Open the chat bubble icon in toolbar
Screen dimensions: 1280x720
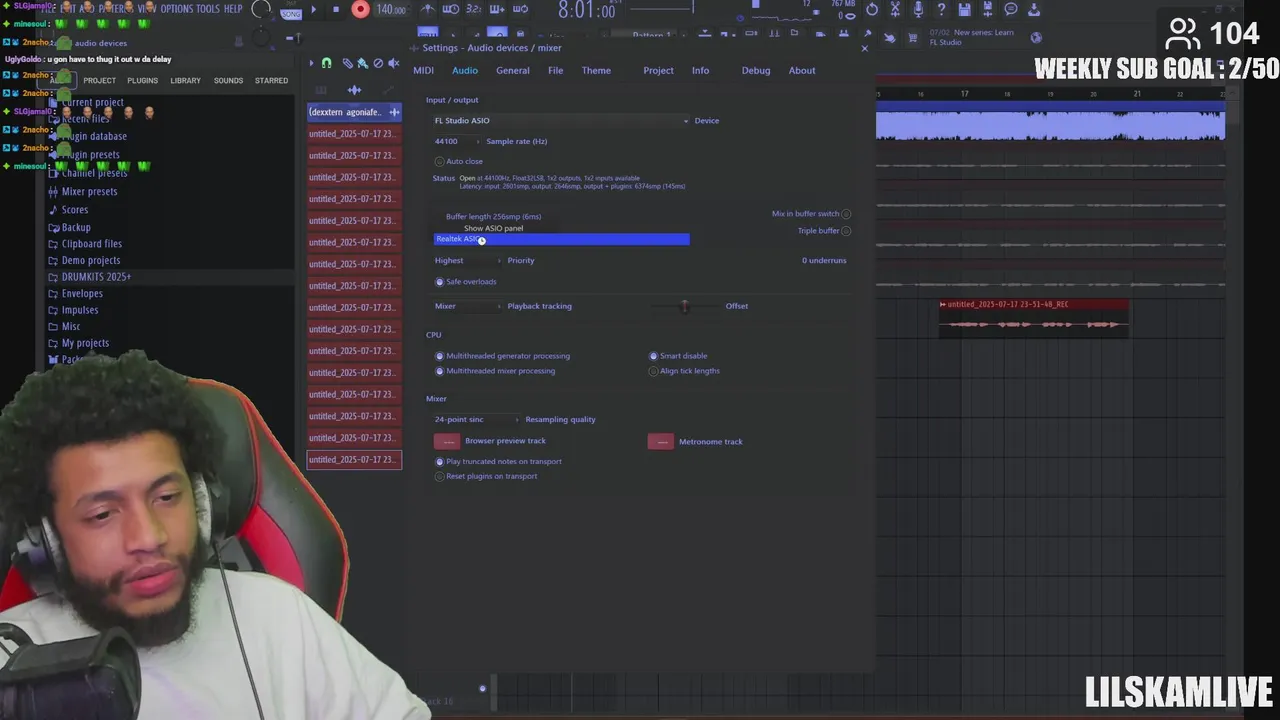(1011, 9)
